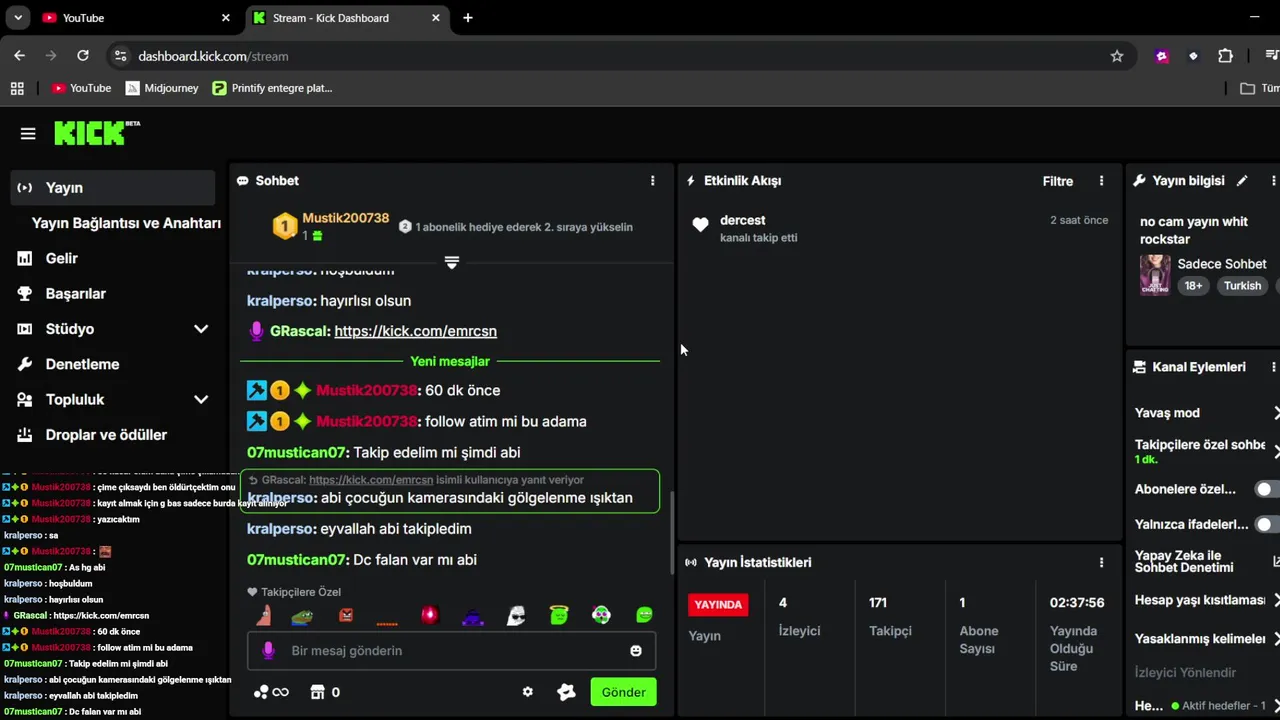Insert the green headphones emote
1280x720 pixels.
(601, 615)
